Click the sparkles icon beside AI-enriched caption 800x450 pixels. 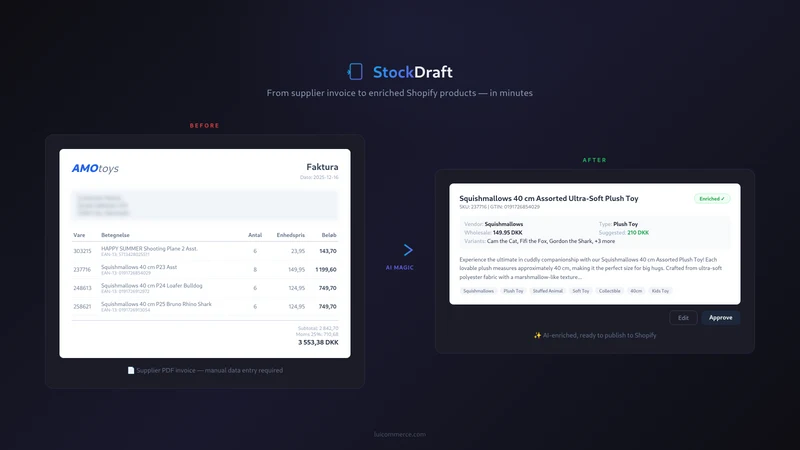pos(537,335)
